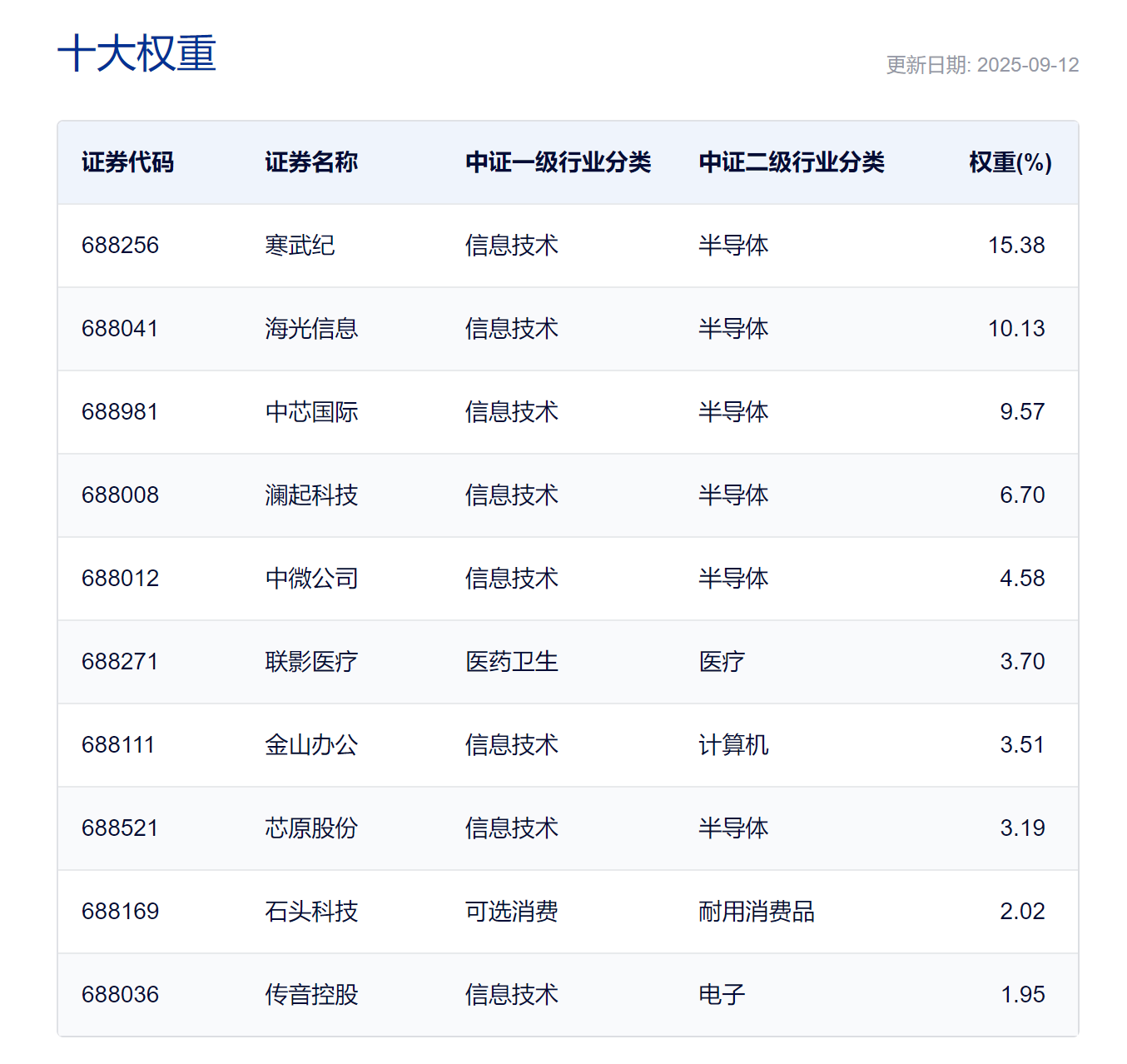Select stock code 688256
The image size is (1127, 1064).
coord(120,246)
